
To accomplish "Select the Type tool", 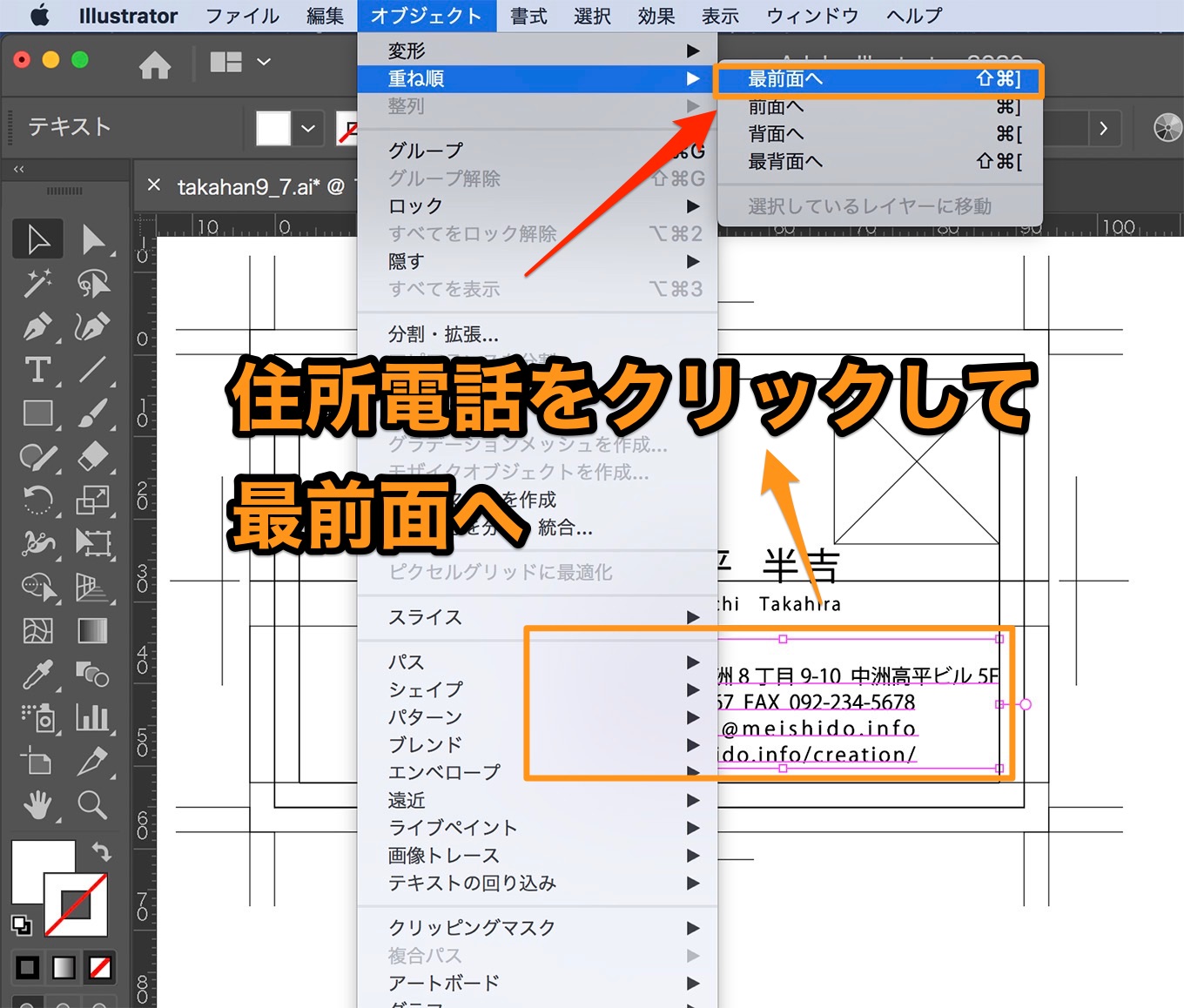I will pos(37,370).
